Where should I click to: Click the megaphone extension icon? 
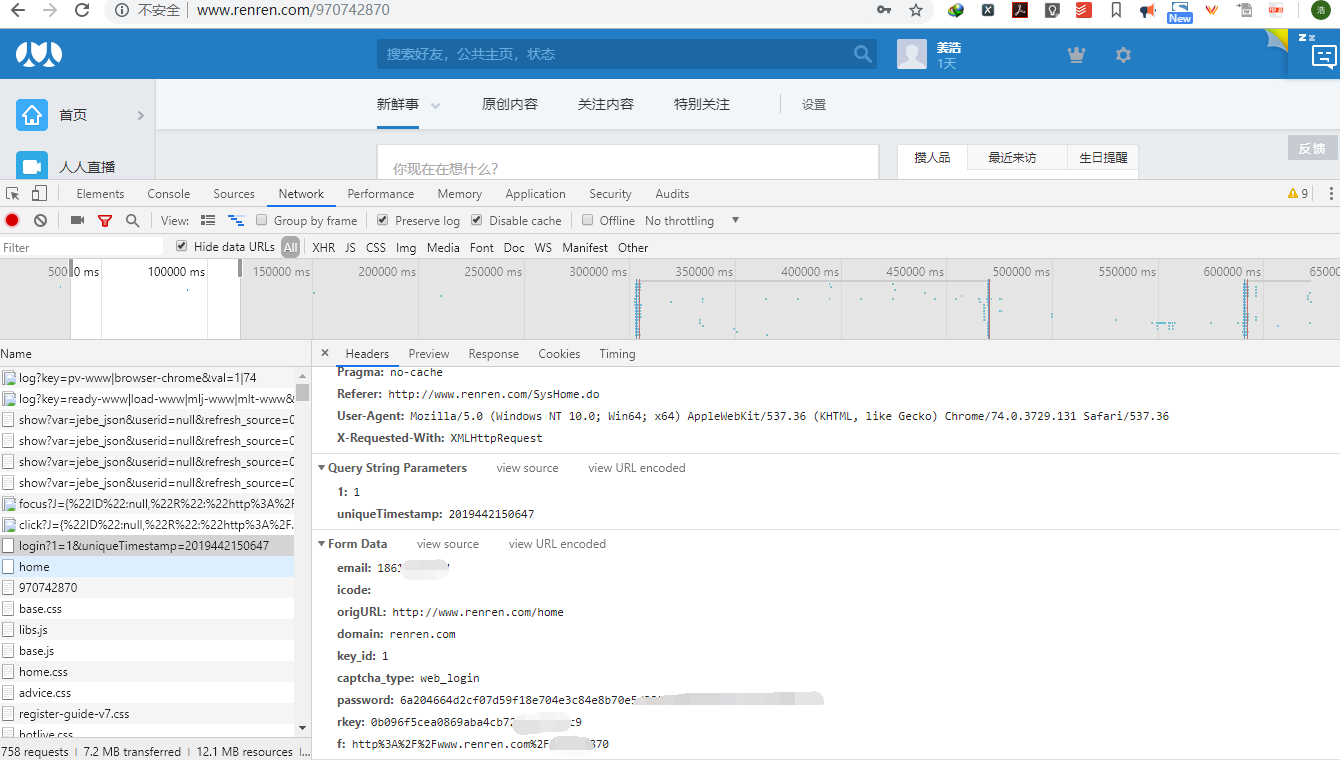1148,10
